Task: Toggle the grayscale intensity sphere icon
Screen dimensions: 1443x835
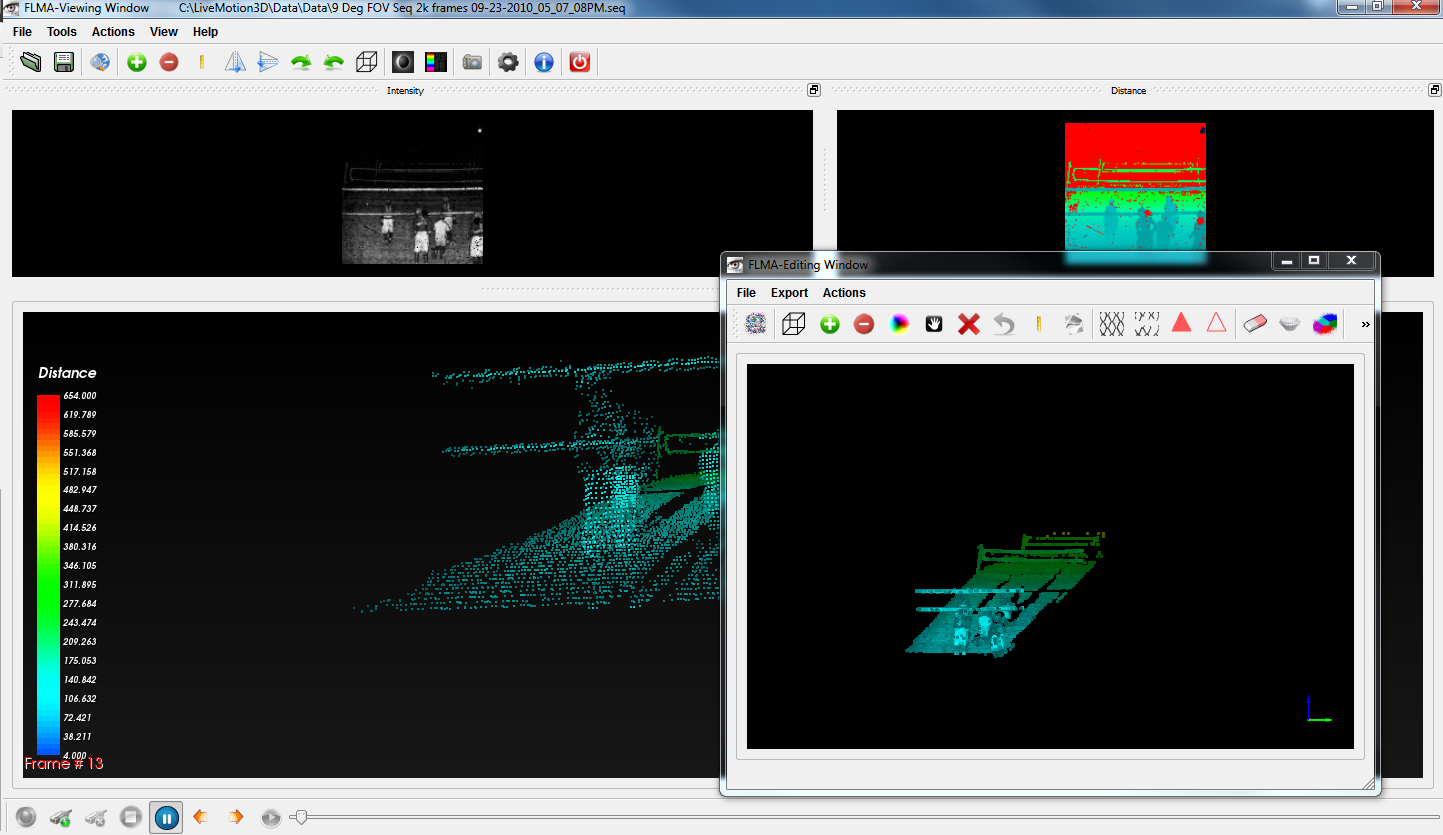Action: pyautogui.click(x=402, y=62)
